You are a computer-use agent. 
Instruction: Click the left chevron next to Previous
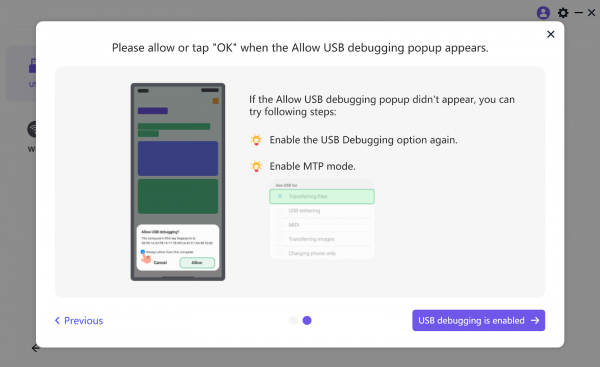pos(57,320)
